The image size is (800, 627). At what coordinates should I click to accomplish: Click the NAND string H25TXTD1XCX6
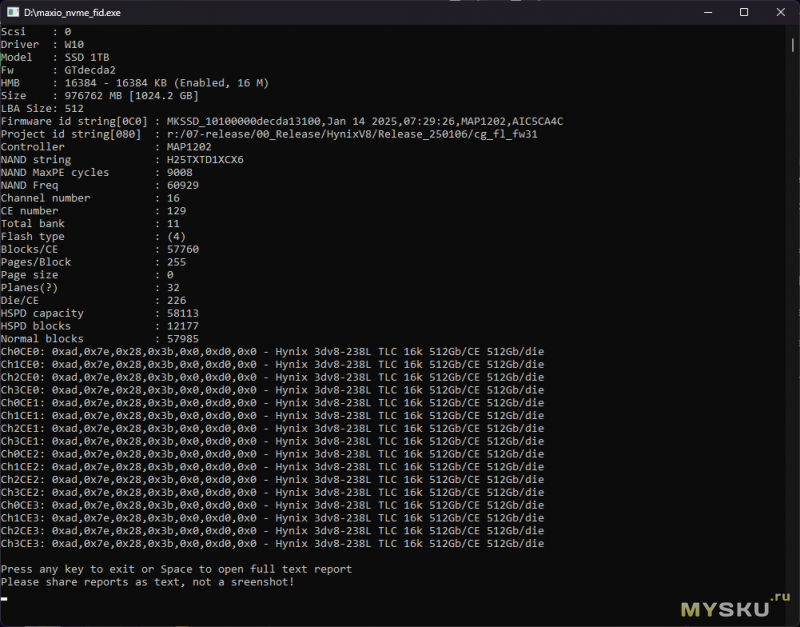pos(205,160)
